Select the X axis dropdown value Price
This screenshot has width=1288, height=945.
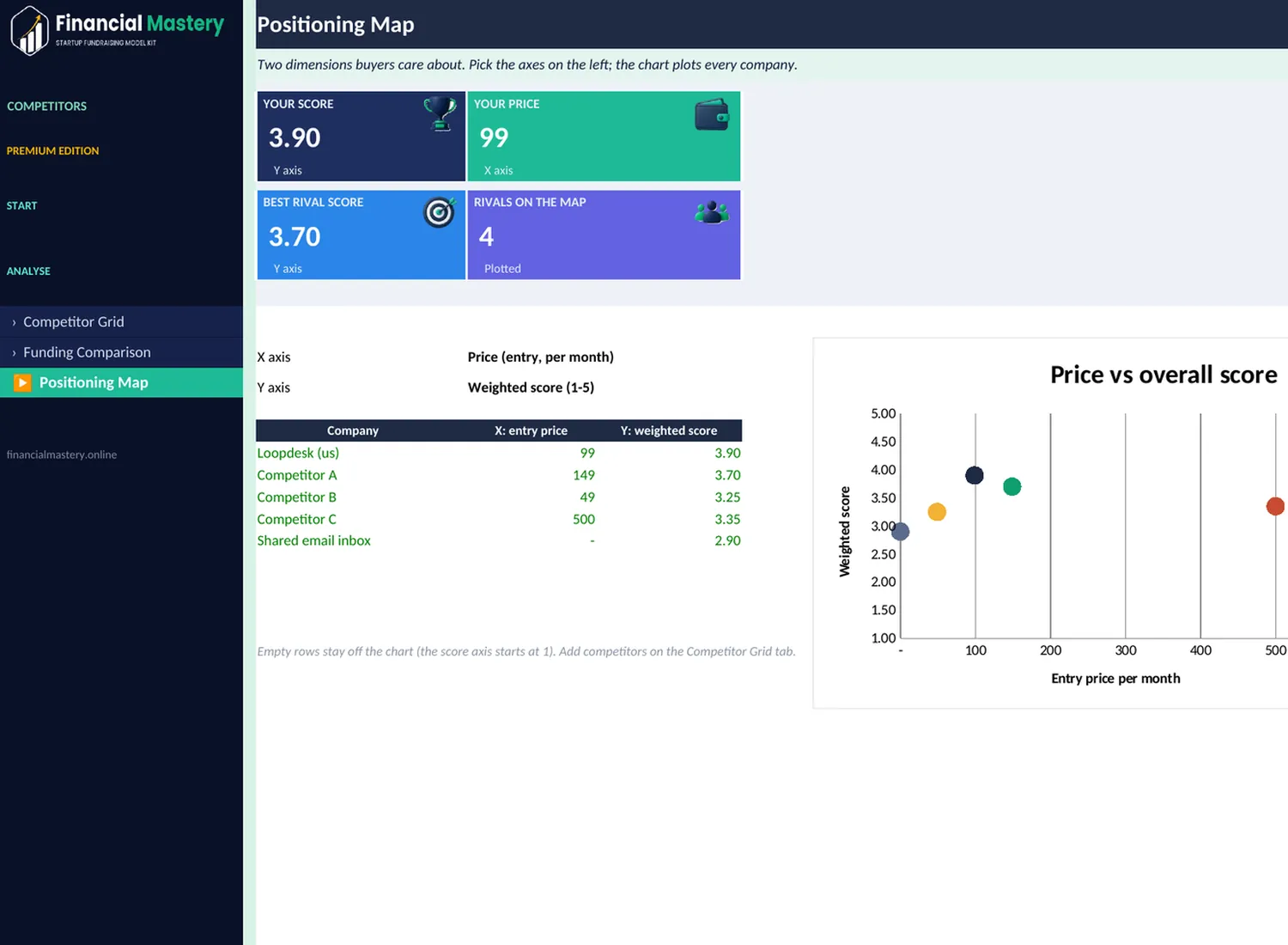point(540,357)
